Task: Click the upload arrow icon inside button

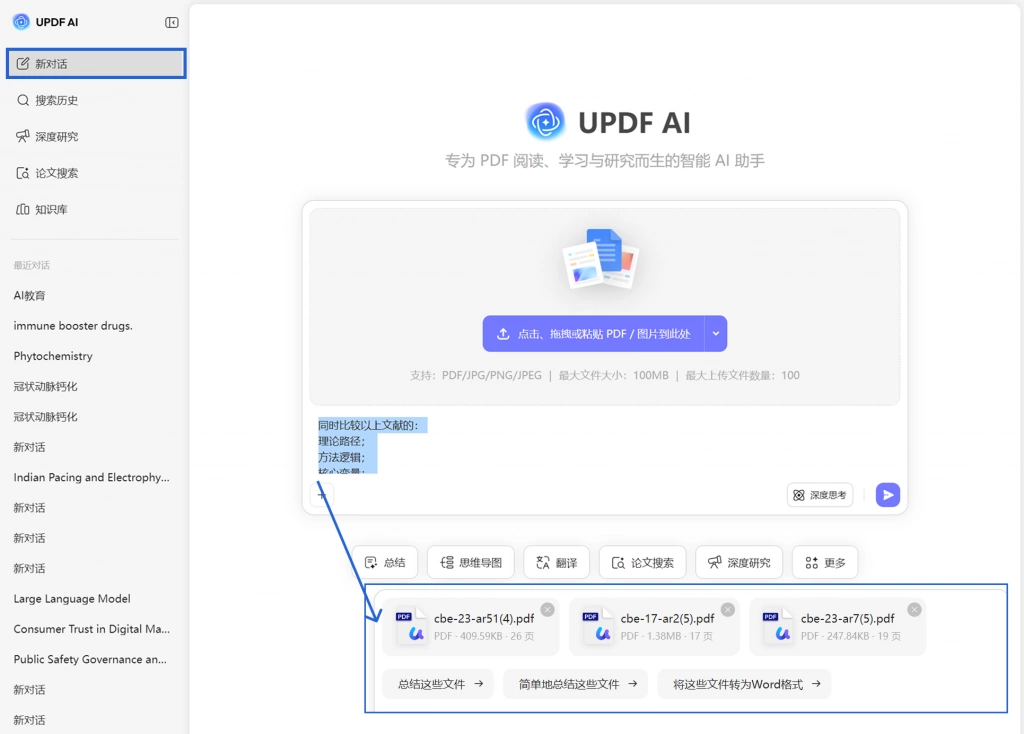Action: (x=503, y=334)
